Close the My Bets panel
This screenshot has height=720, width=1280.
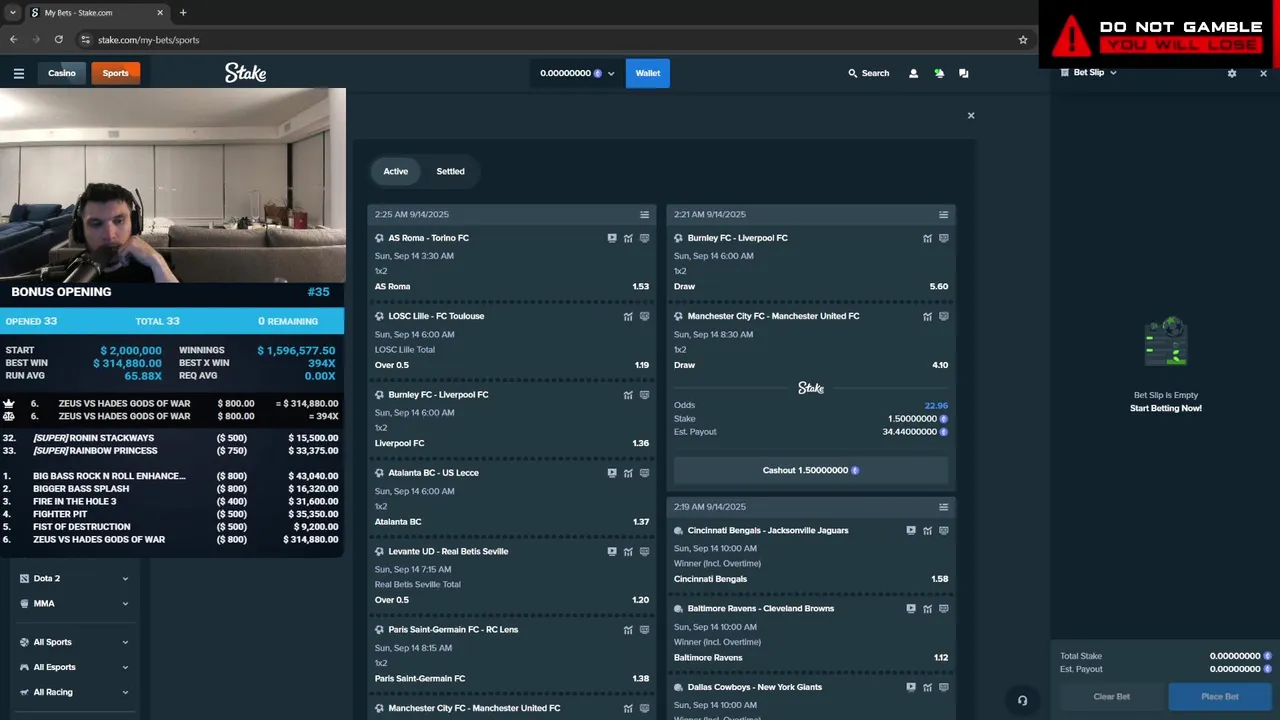pyautogui.click(x=970, y=115)
